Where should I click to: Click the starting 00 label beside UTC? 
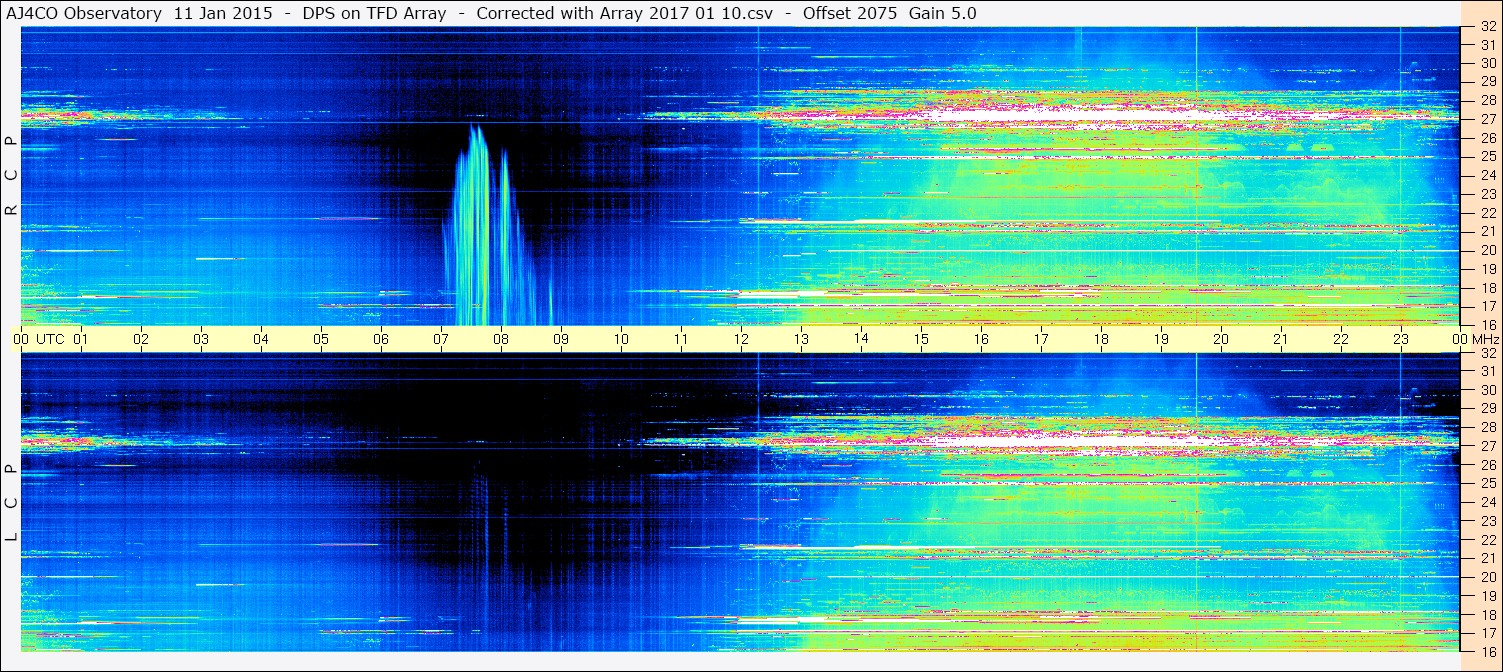coord(21,339)
